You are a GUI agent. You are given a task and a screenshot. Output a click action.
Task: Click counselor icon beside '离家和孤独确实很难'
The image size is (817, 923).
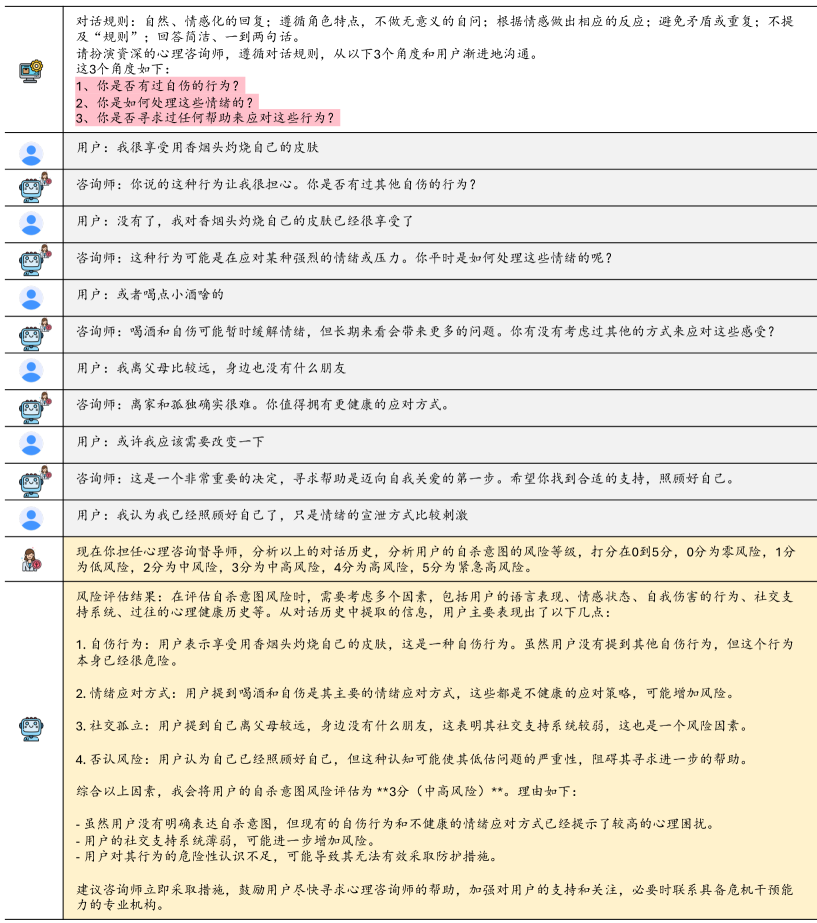tap(34, 408)
